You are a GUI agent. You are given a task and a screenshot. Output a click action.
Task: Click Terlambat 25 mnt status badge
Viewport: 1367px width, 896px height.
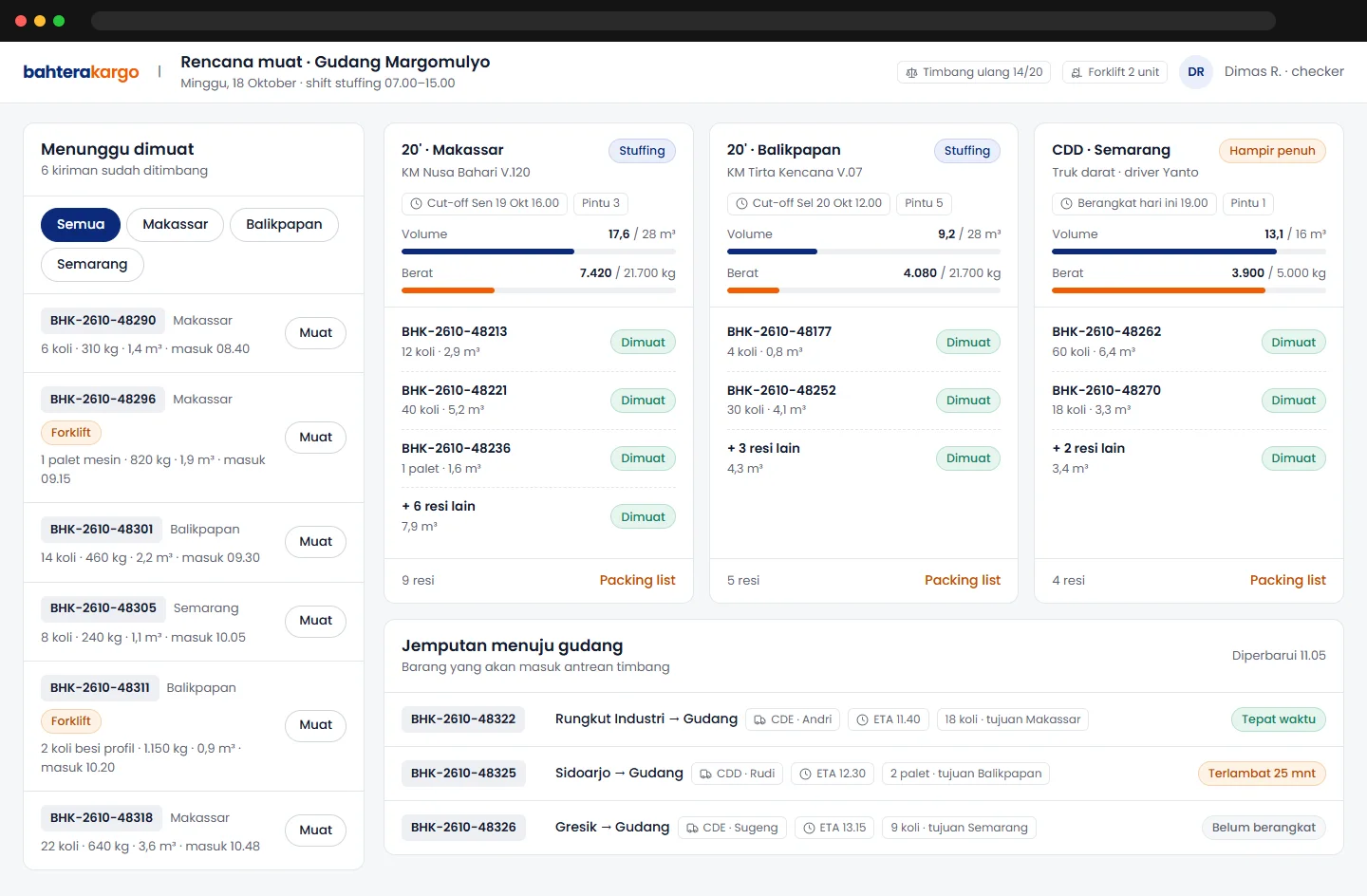pos(1262,774)
